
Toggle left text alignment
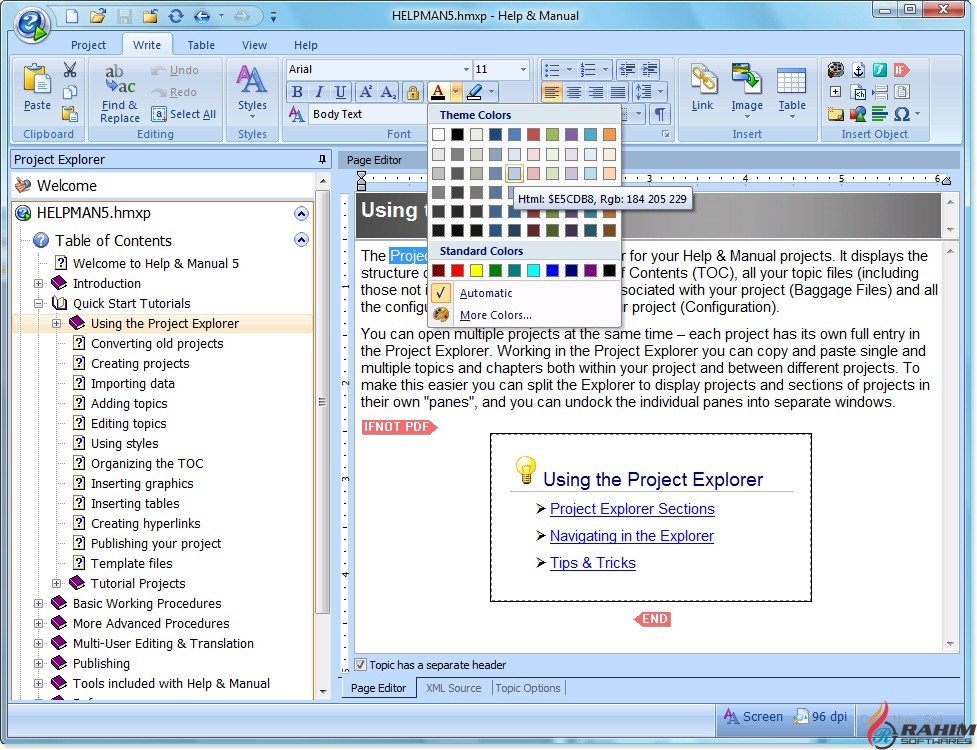(551, 92)
